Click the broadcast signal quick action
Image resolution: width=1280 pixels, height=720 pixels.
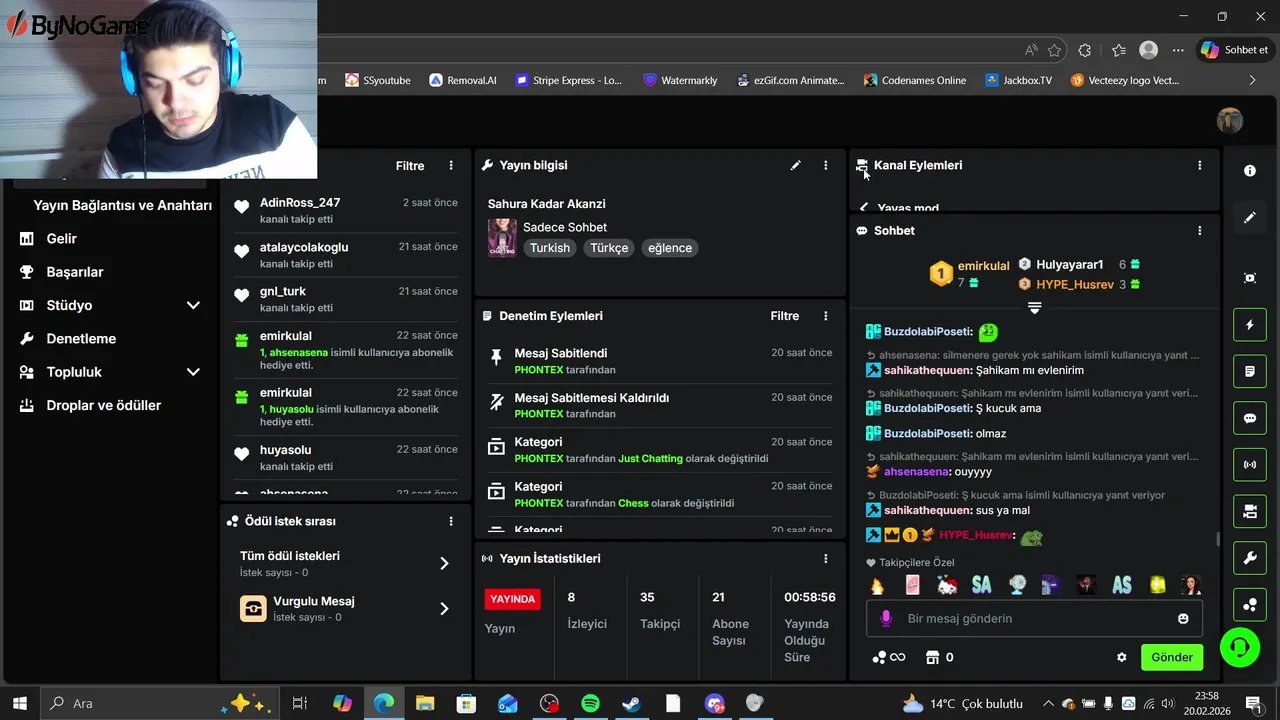[x=1250, y=465]
